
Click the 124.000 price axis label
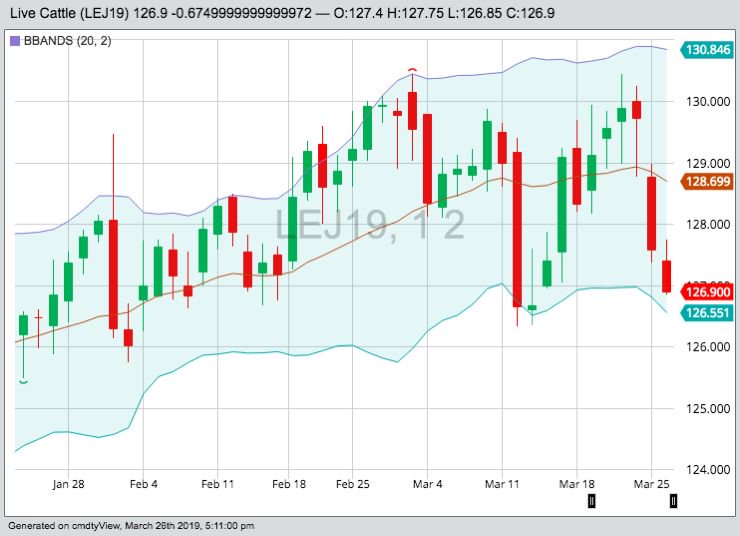[707, 469]
